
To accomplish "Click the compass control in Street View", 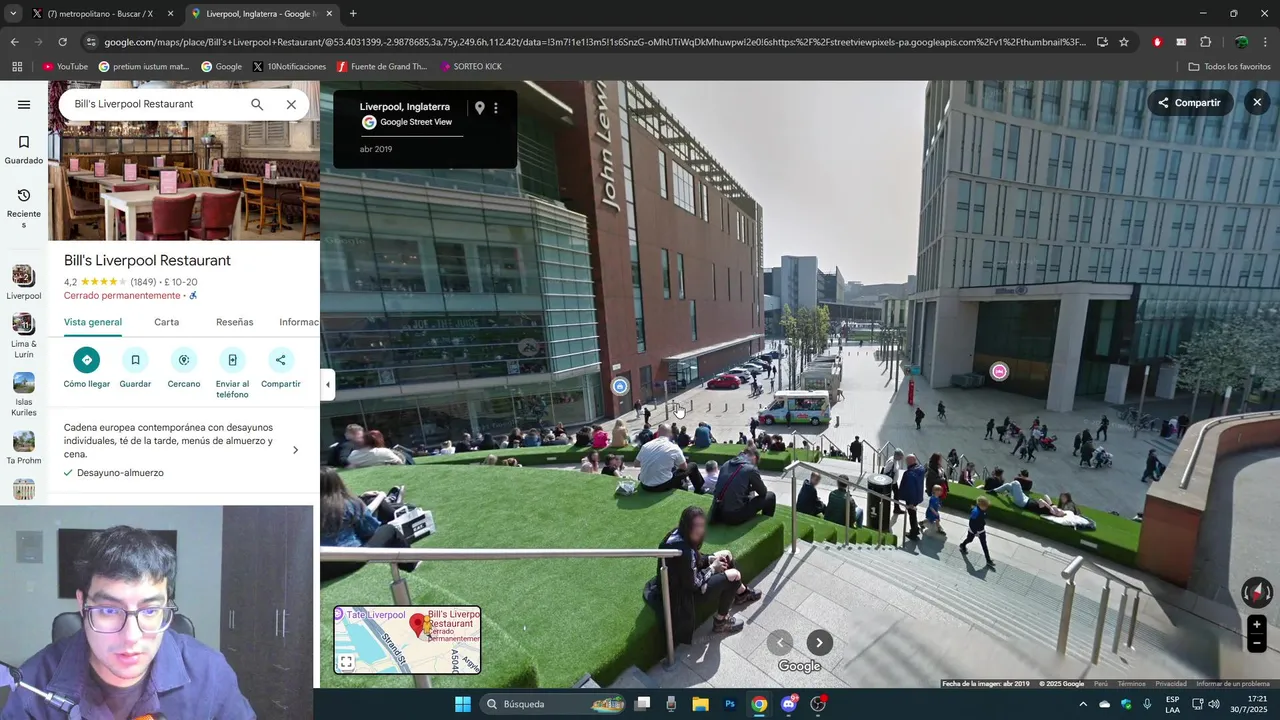I will [x=1257, y=593].
